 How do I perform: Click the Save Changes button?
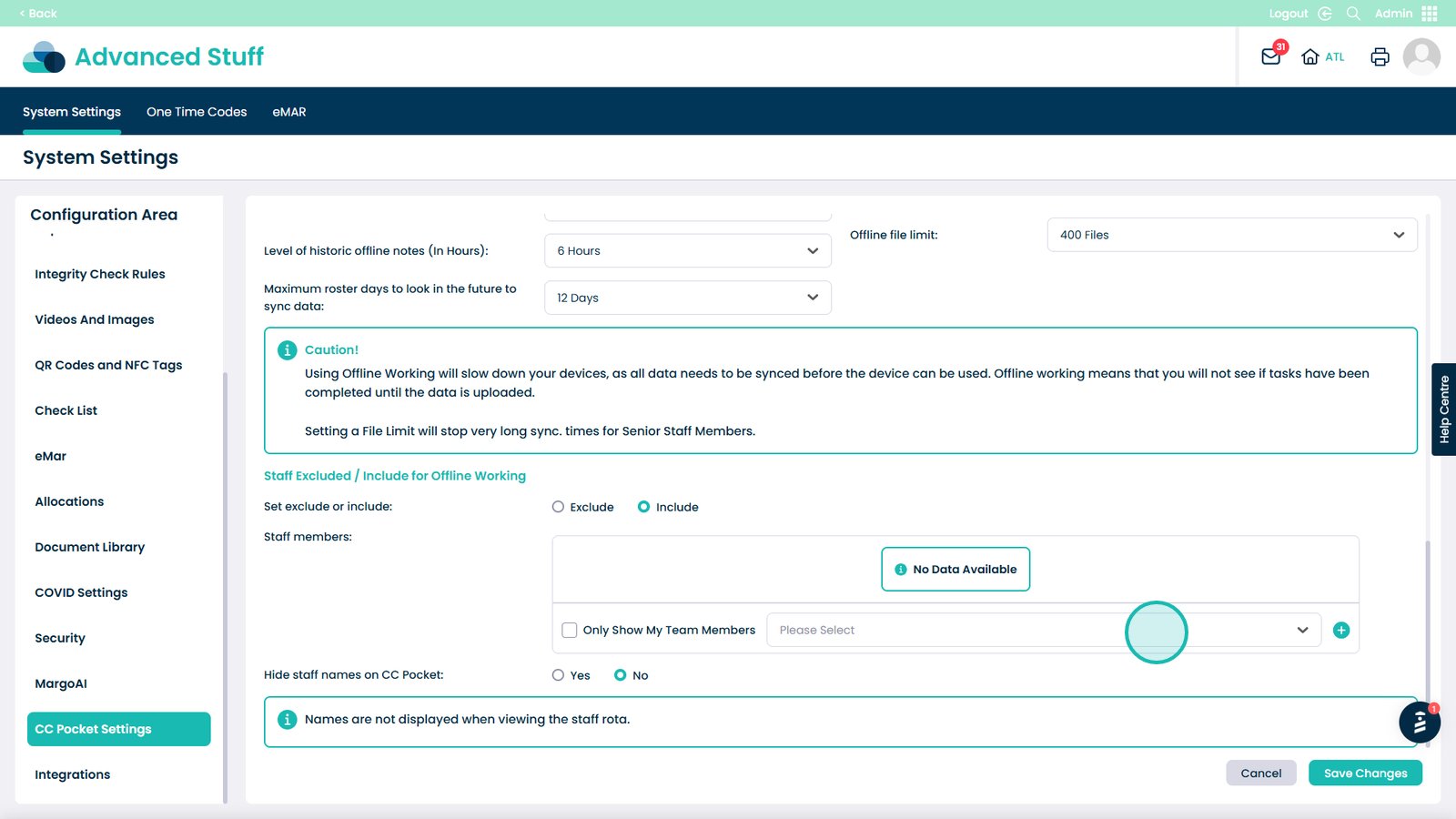coord(1365,773)
